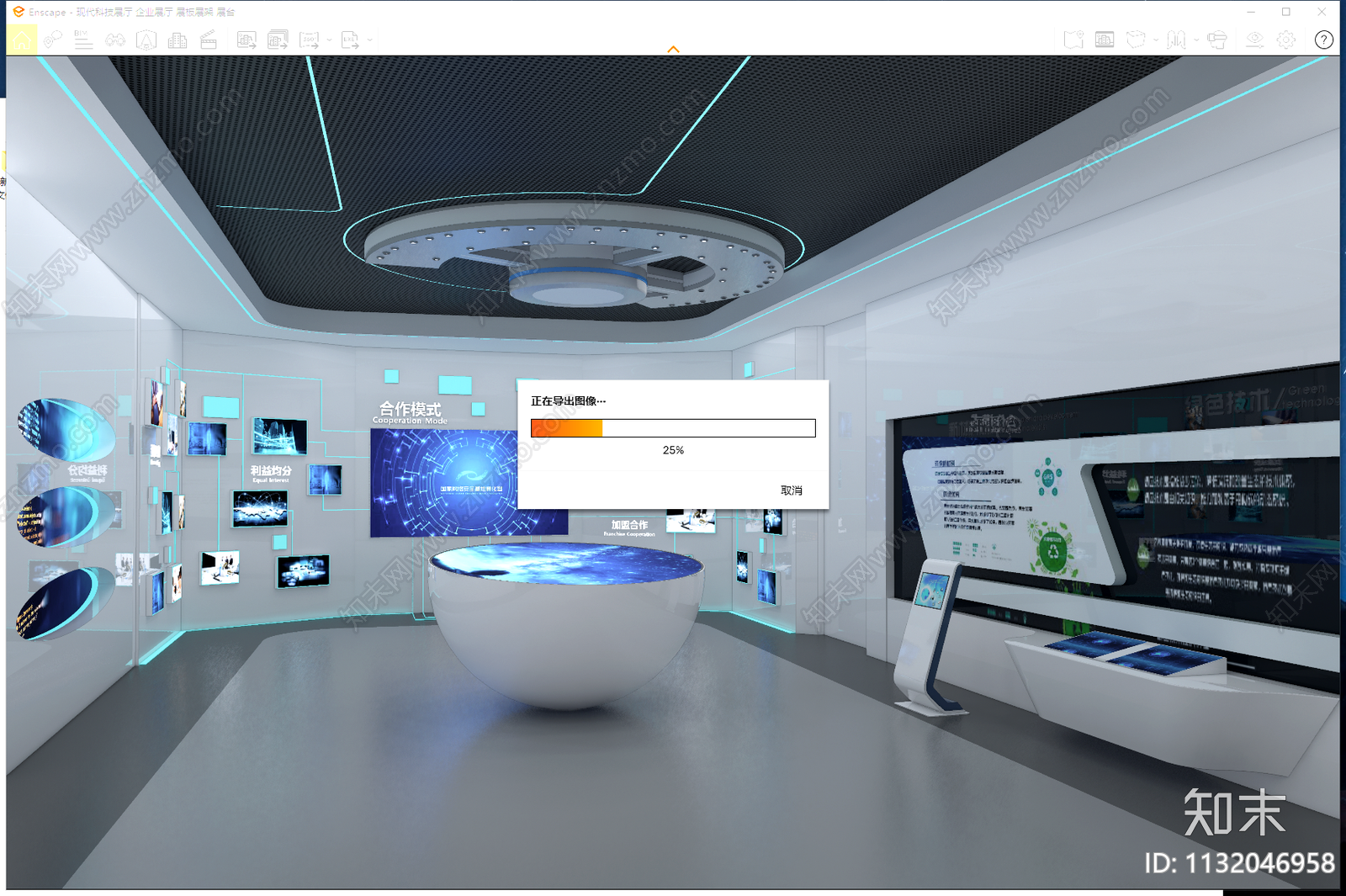The width and height of the screenshot is (1346, 896).
Task: Enable the VR headset icon
Action: point(1217,40)
